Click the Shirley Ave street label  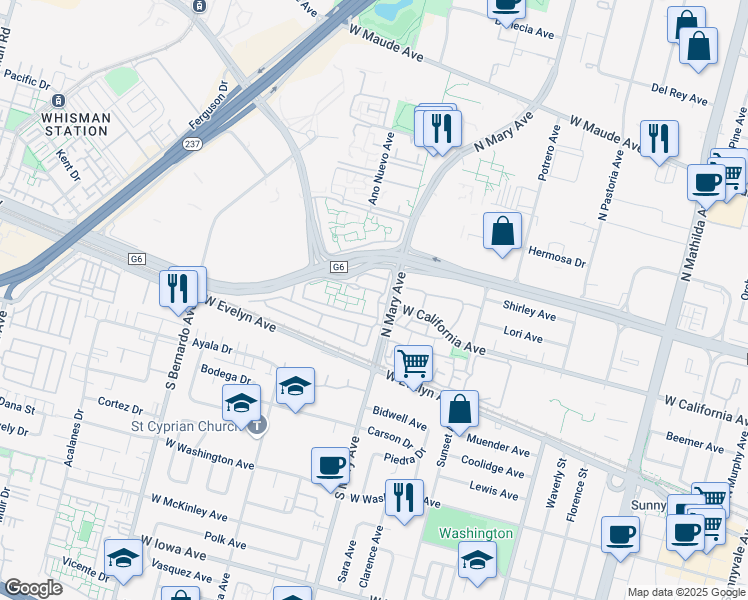pos(529,310)
